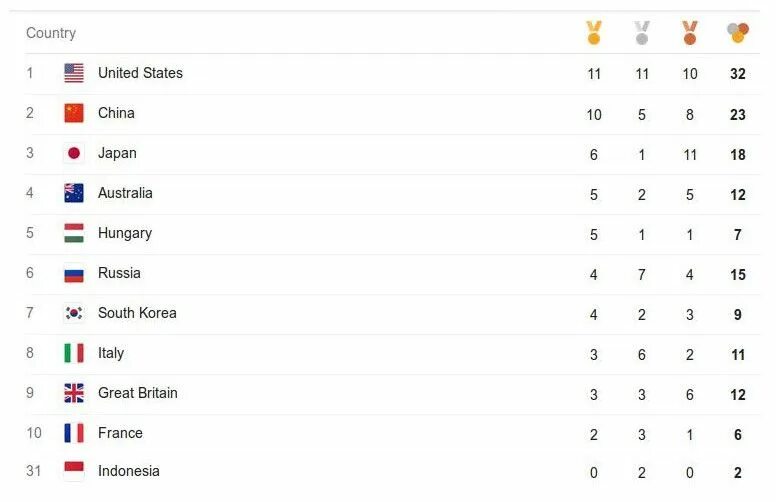Click the Hungary flag icon
The image size is (776, 502).
pyautogui.click(x=74, y=233)
